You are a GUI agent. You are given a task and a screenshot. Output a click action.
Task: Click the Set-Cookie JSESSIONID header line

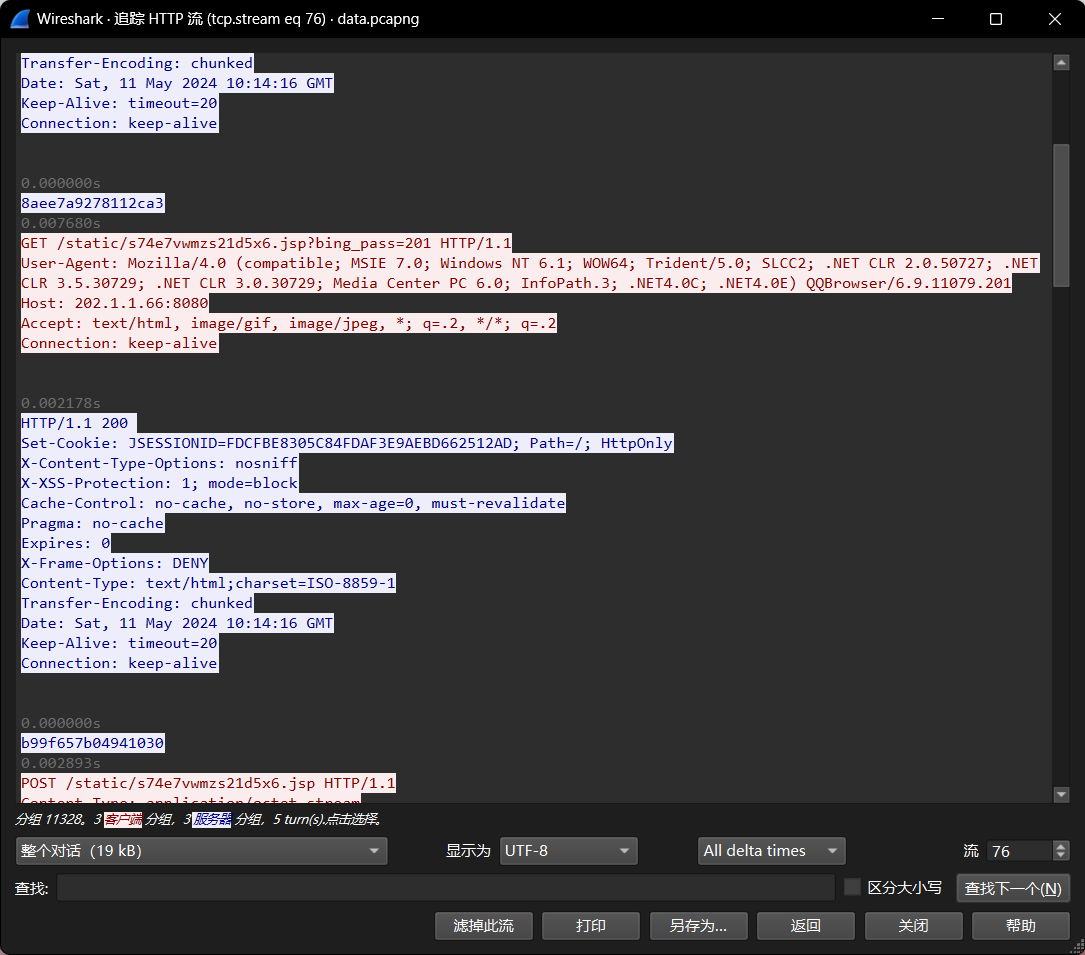347,443
